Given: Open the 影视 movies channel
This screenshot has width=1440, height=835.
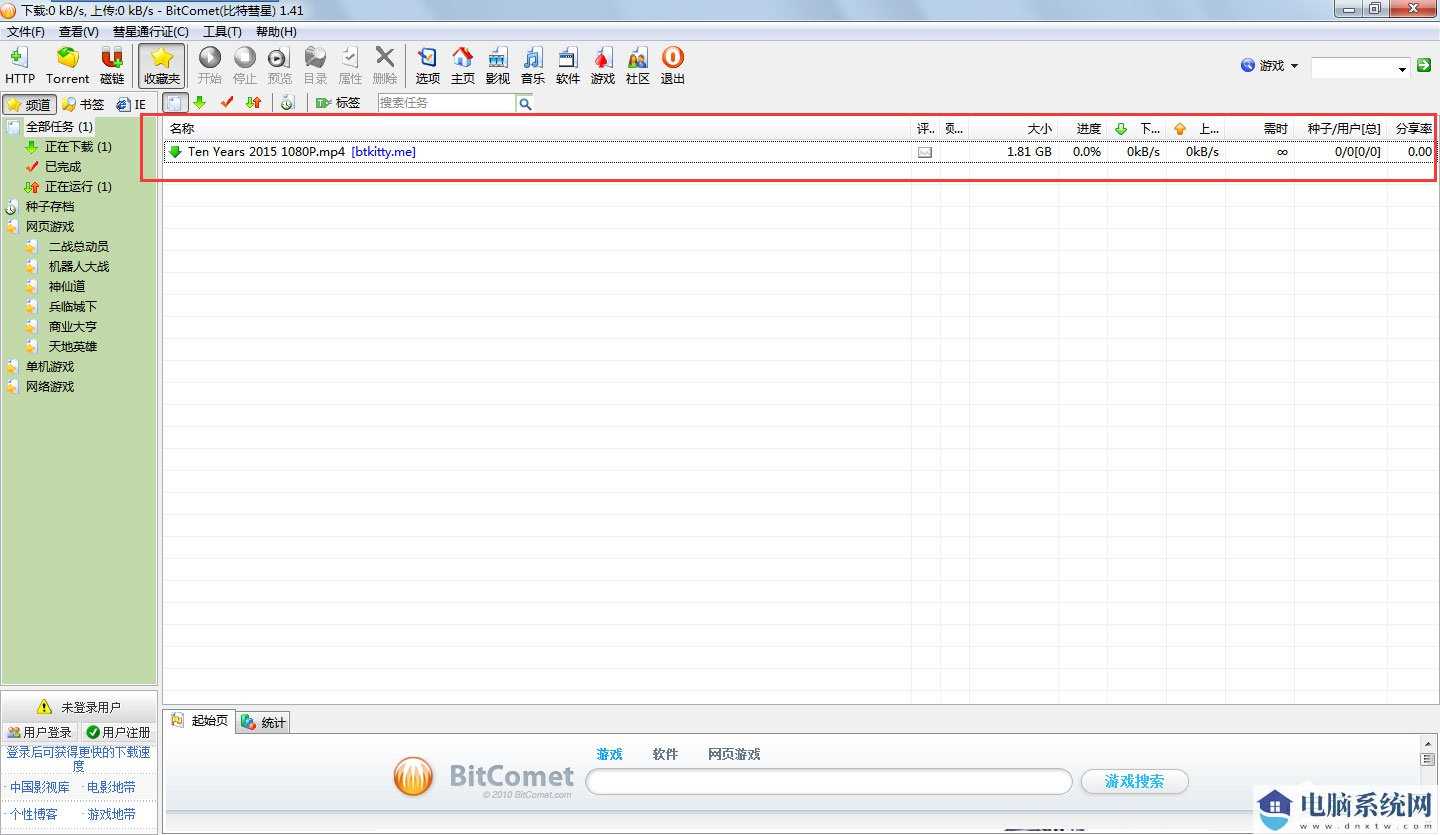Looking at the screenshot, I should [x=497, y=65].
